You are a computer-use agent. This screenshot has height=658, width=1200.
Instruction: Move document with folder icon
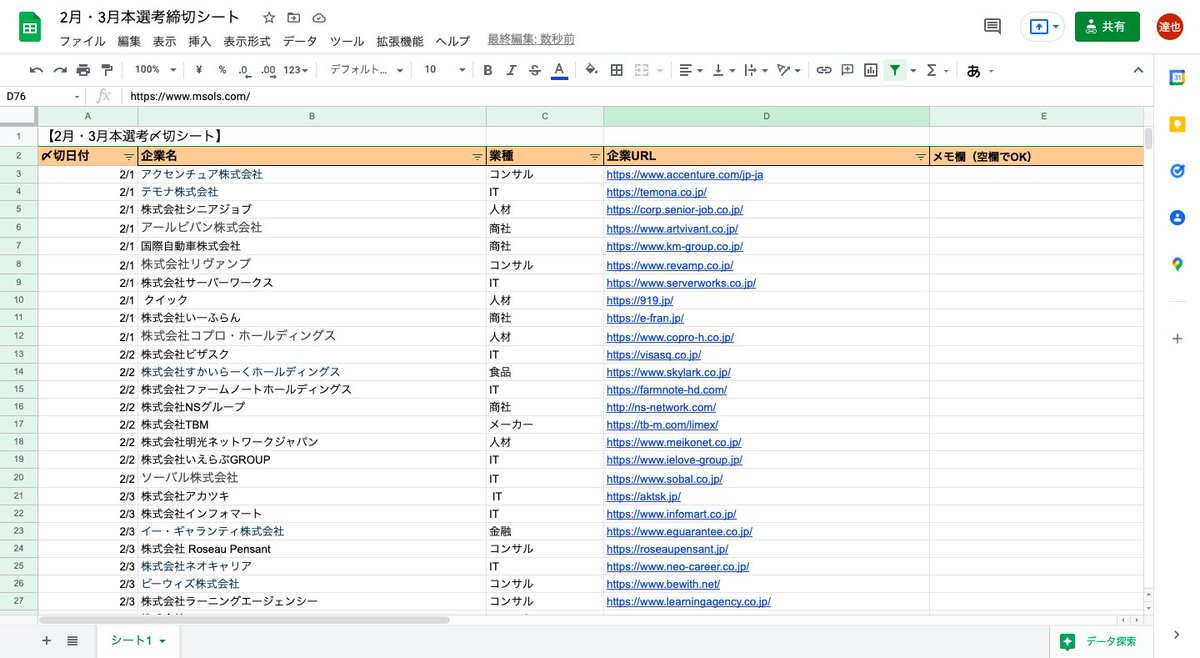pyautogui.click(x=294, y=18)
